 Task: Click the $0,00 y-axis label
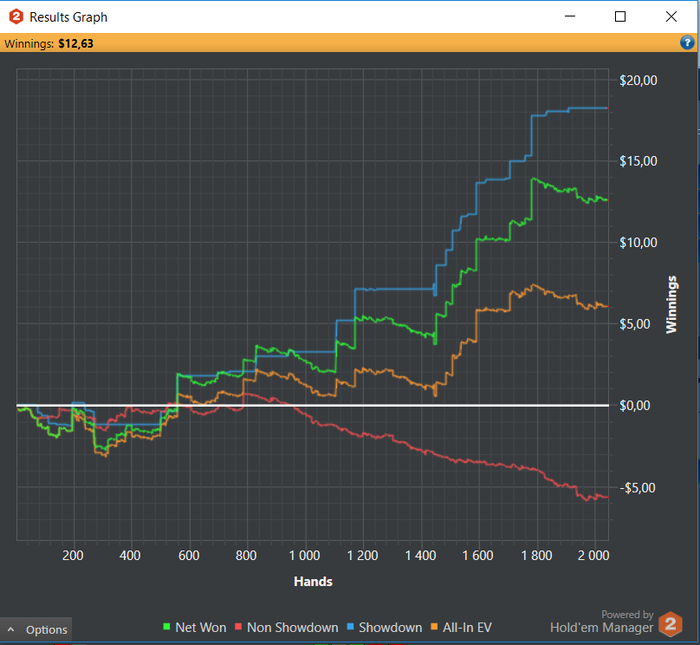click(x=634, y=405)
